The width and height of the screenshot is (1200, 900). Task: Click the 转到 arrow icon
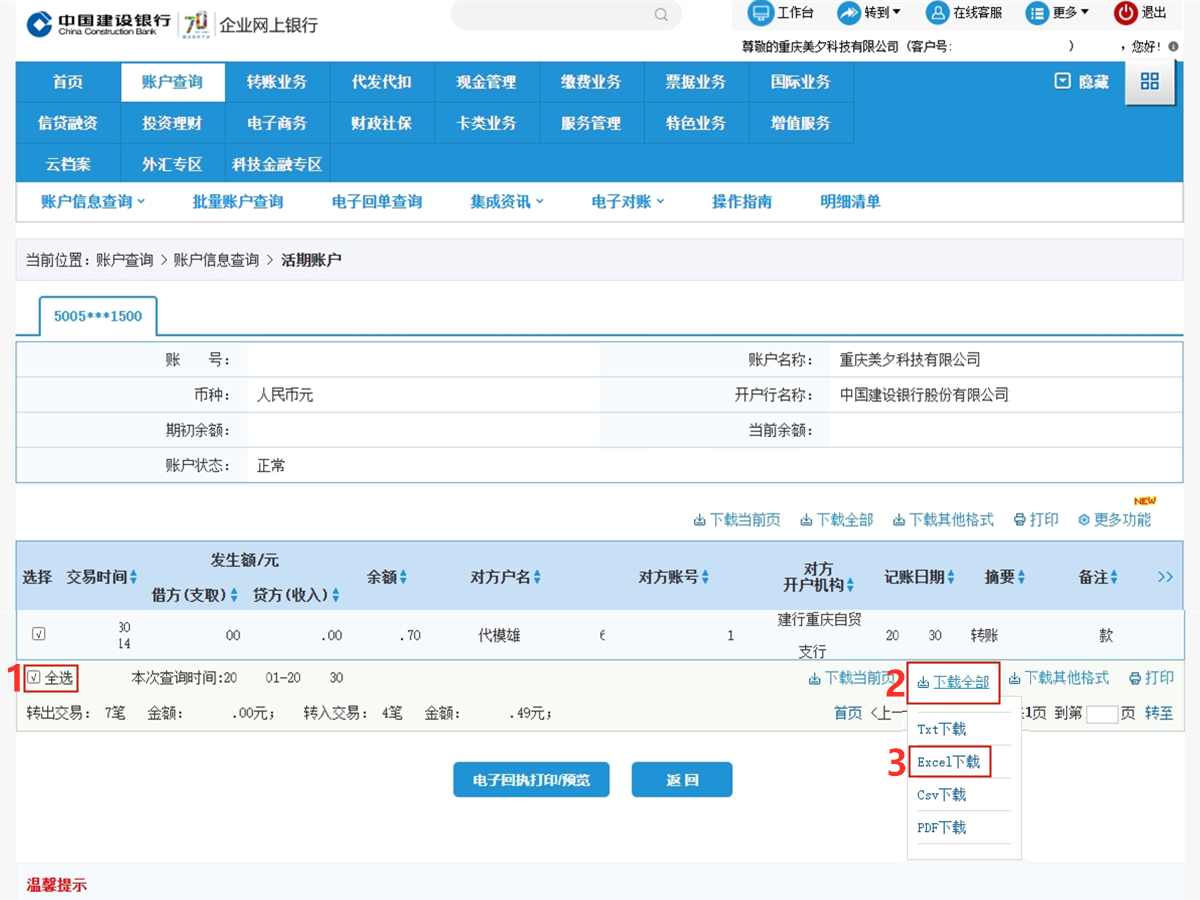click(849, 13)
